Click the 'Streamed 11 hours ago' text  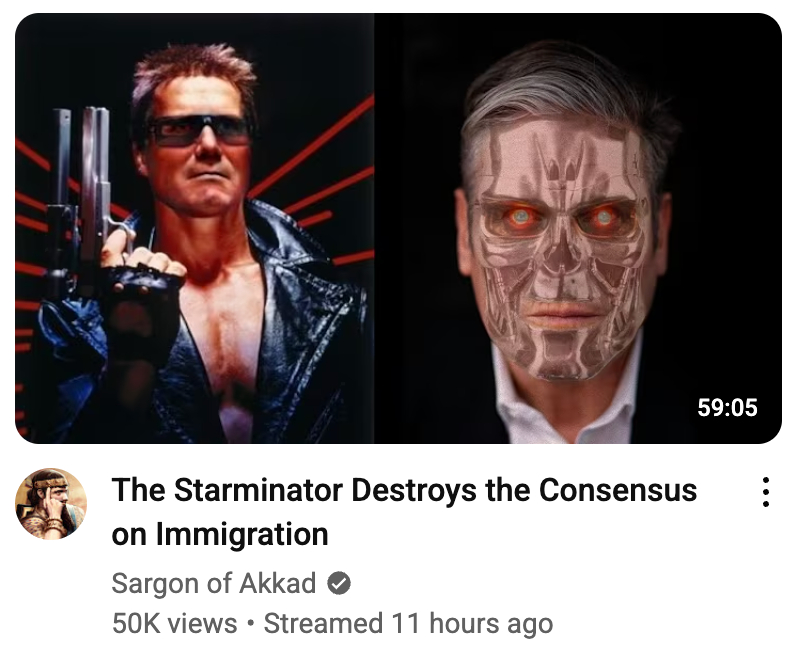point(408,623)
